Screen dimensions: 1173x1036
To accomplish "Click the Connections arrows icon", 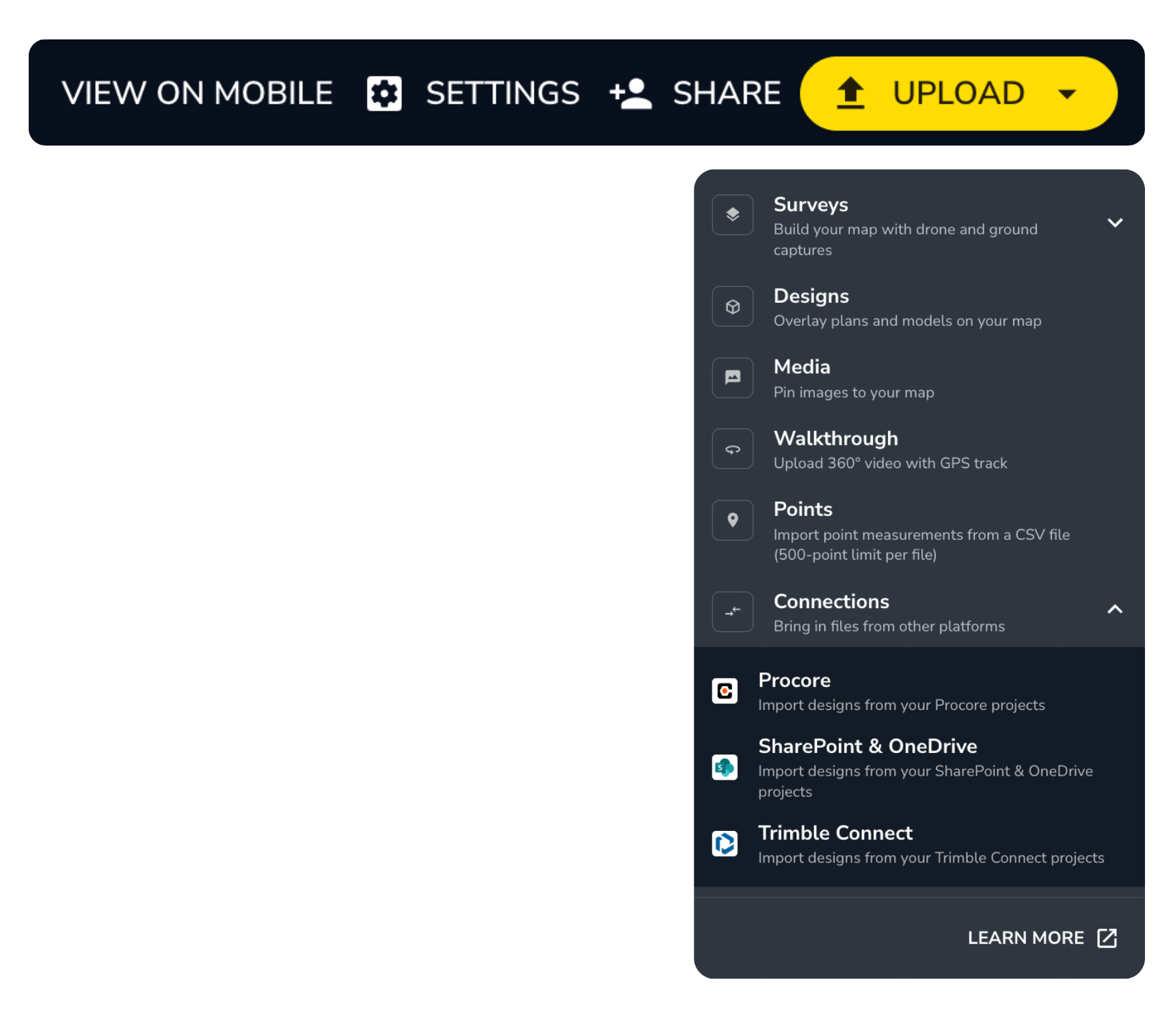I will point(733,612).
